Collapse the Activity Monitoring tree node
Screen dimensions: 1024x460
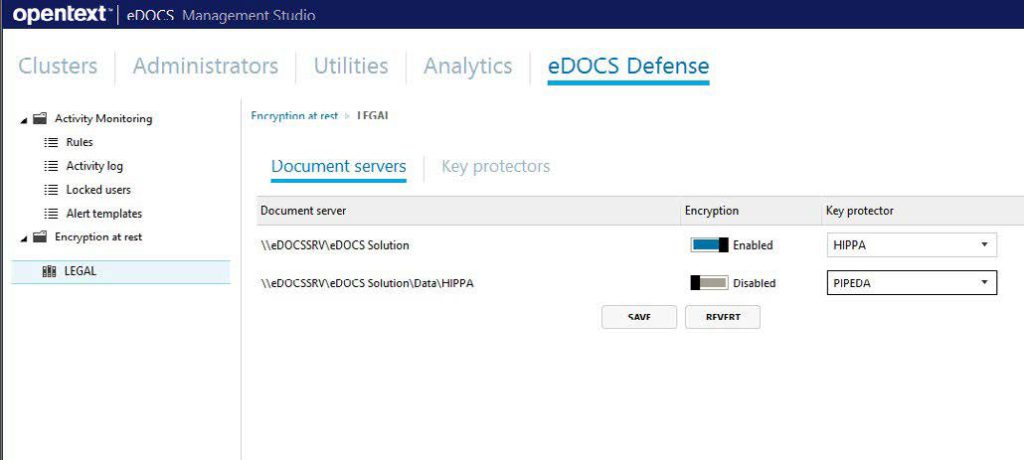tap(24, 120)
